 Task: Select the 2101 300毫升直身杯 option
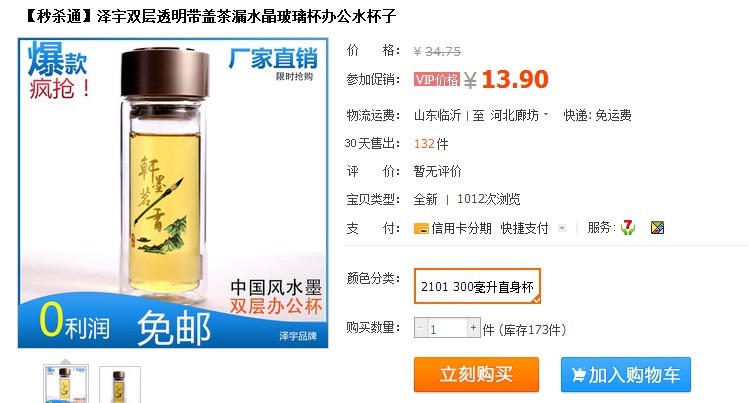coord(477,286)
